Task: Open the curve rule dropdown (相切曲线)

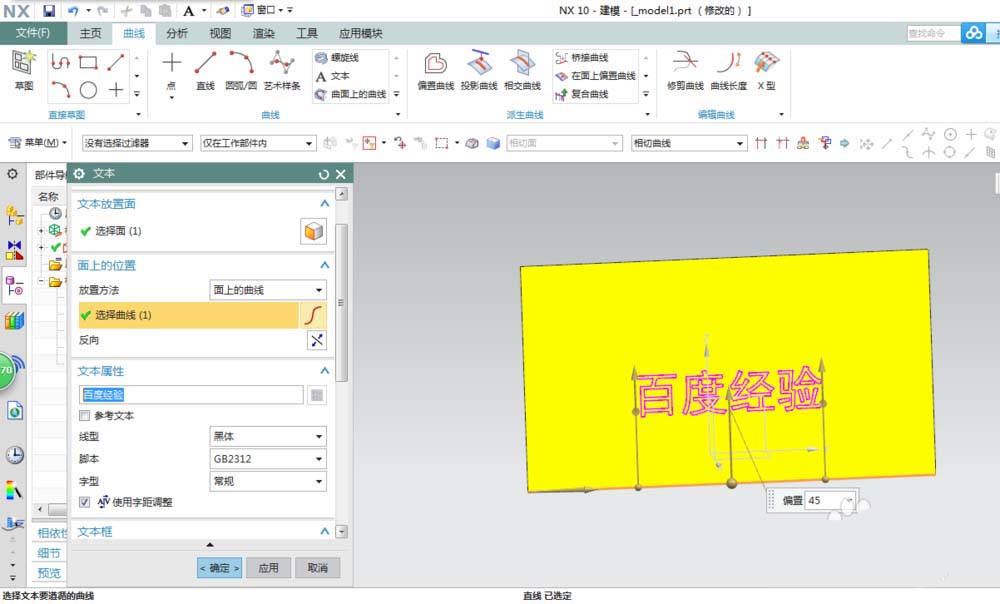Action: pos(689,144)
